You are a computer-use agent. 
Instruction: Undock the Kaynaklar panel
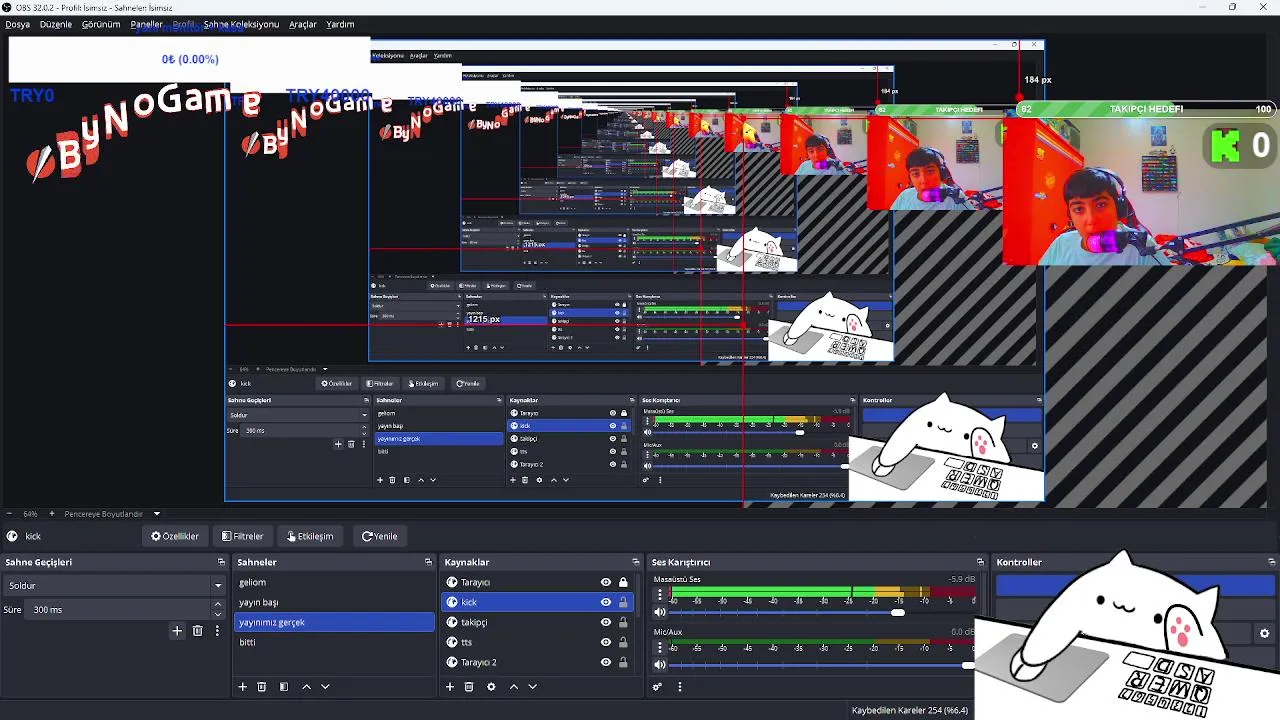click(635, 562)
